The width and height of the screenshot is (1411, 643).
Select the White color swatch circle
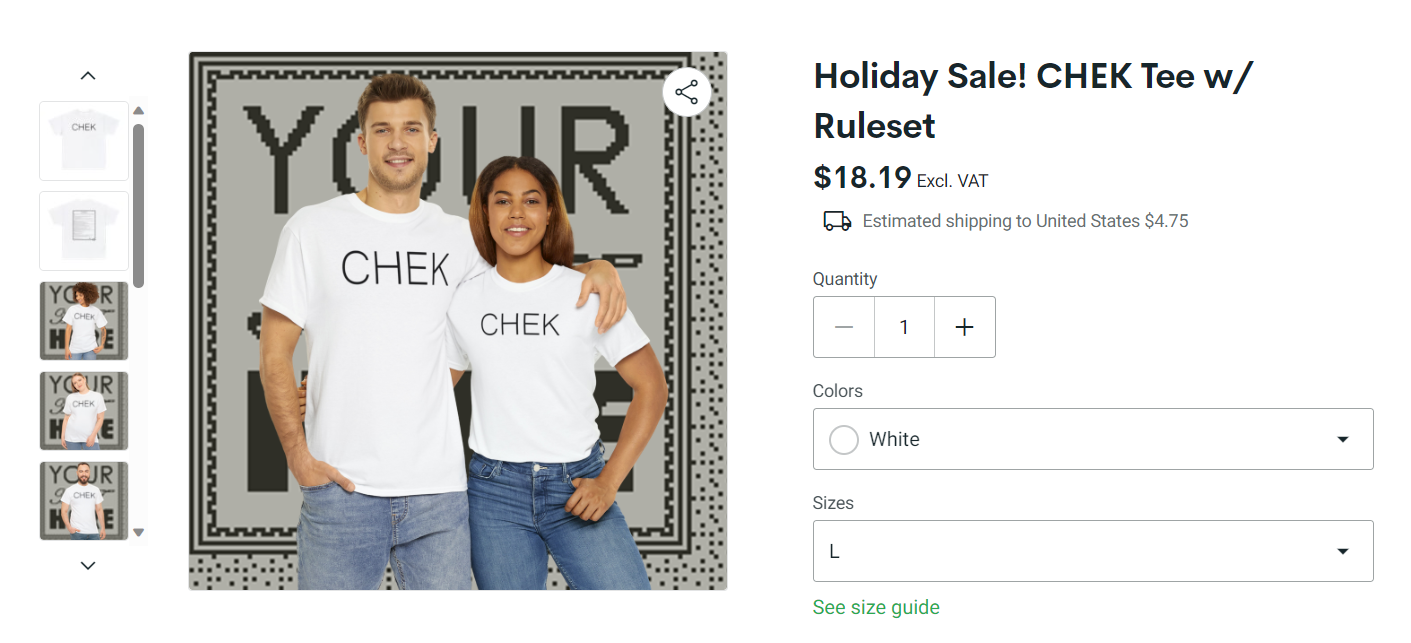tap(844, 439)
